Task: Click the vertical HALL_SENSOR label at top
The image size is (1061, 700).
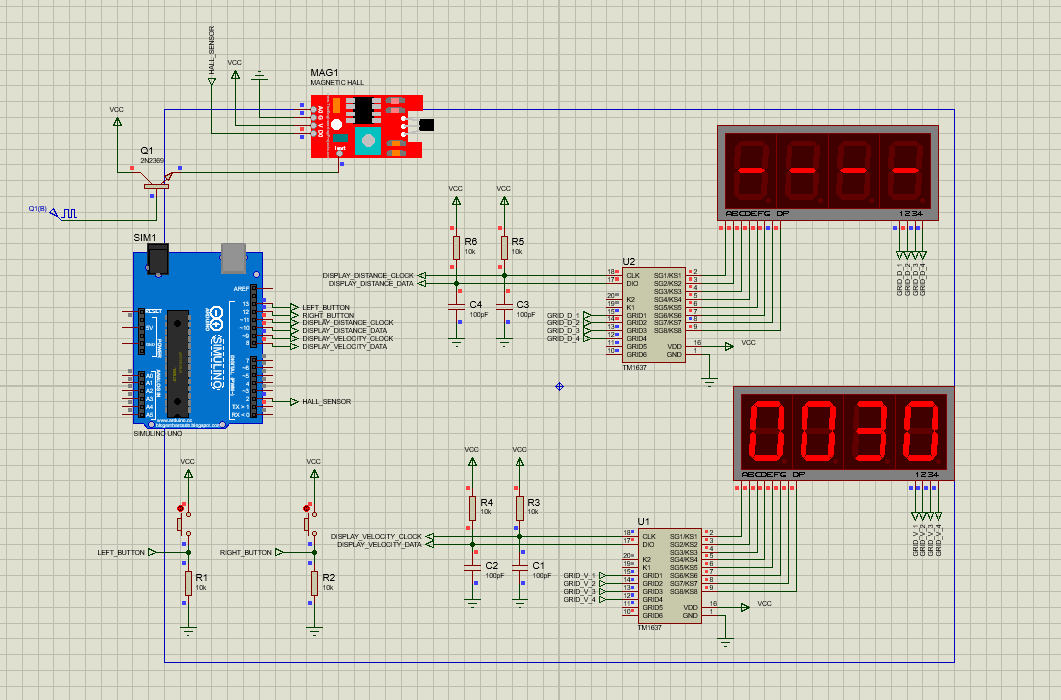Action: pyautogui.click(x=212, y=50)
